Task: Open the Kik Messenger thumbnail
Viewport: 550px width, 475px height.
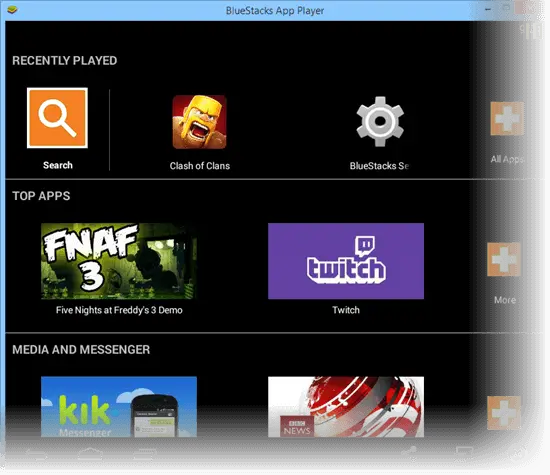Action: [x=119, y=407]
